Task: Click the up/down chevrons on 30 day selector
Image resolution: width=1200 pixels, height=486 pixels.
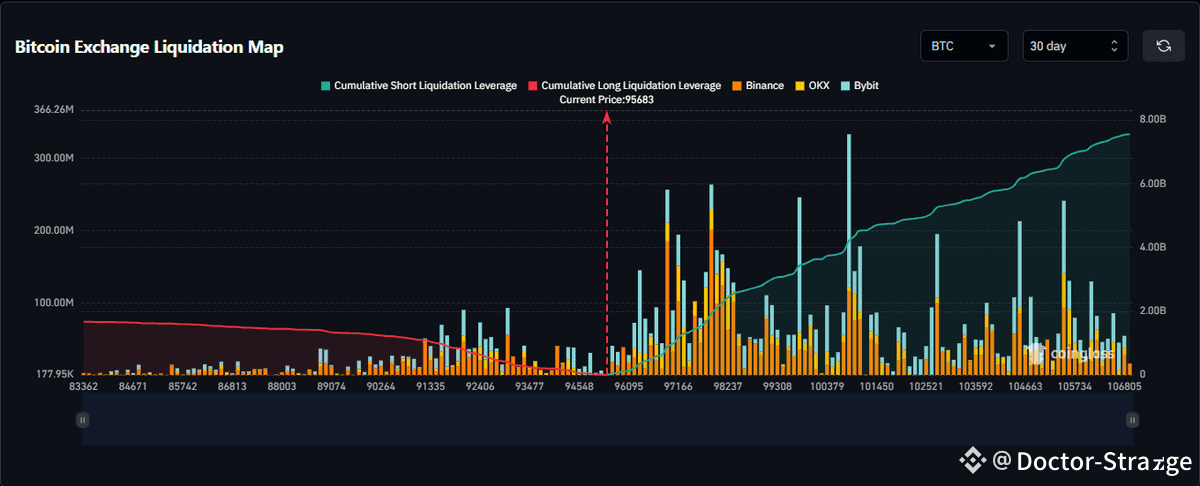Action: click(x=1114, y=47)
